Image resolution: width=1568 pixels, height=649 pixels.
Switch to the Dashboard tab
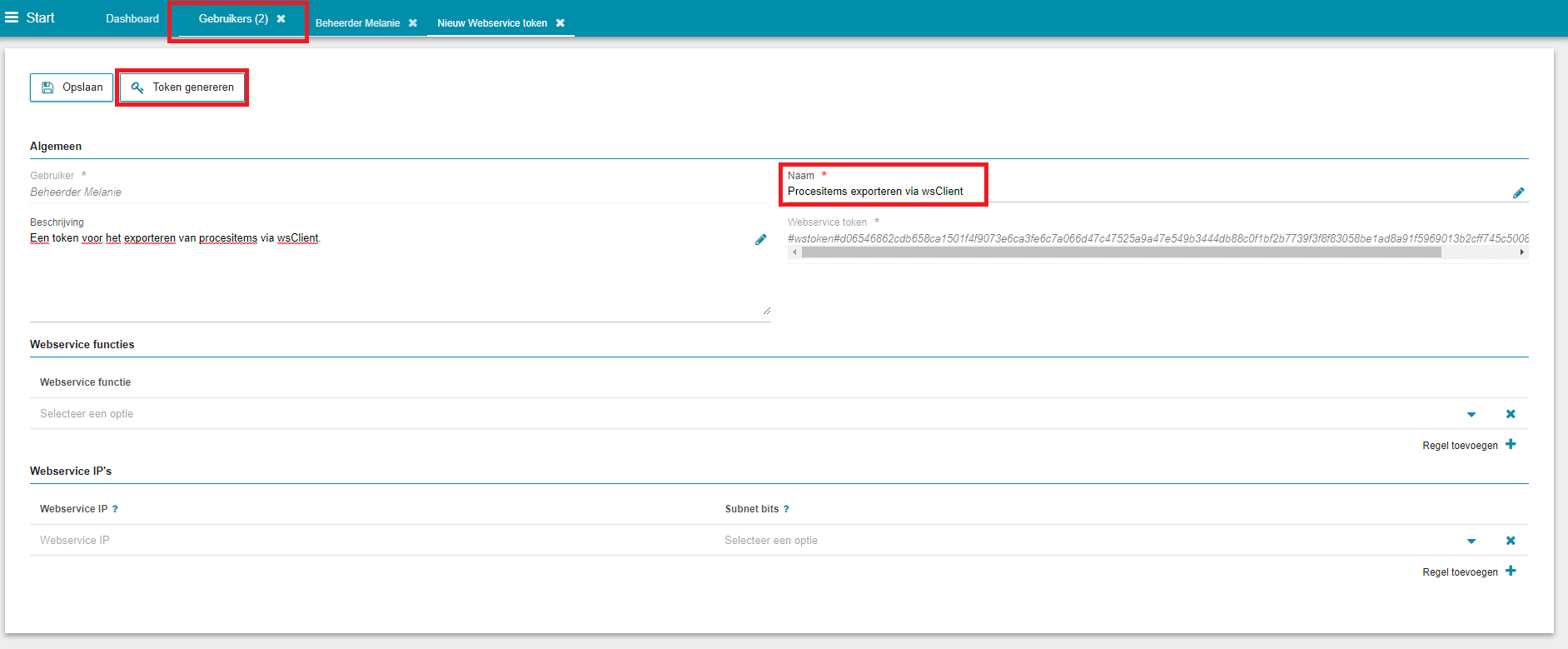(x=132, y=18)
